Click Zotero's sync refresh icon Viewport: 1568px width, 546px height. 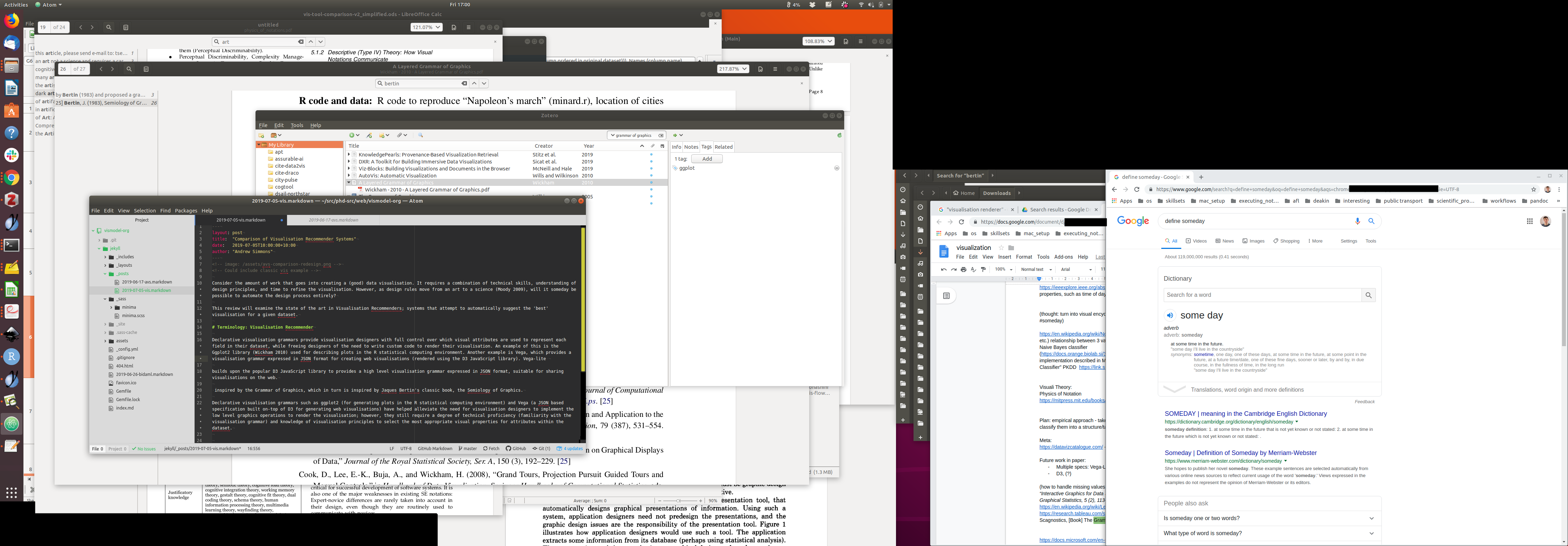coord(839,135)
